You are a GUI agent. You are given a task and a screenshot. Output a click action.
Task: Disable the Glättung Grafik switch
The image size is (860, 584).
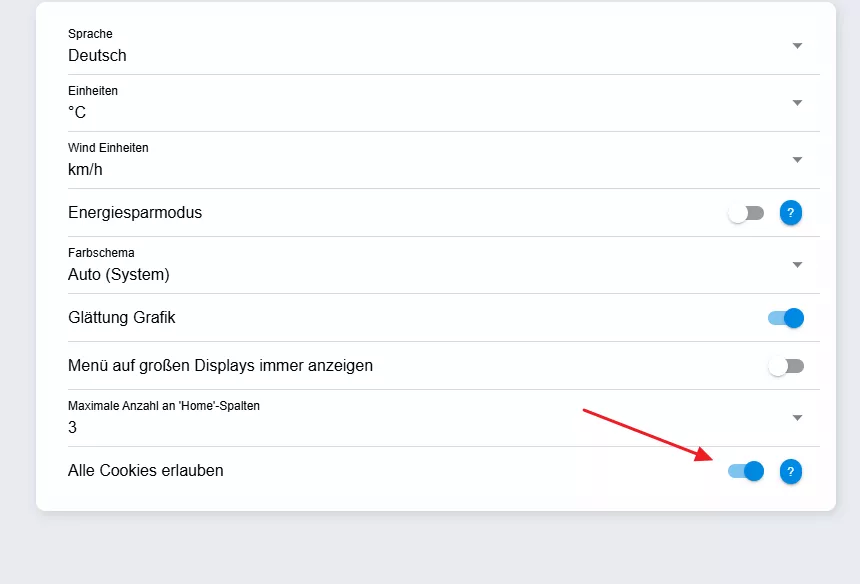[x=786, y=318]
